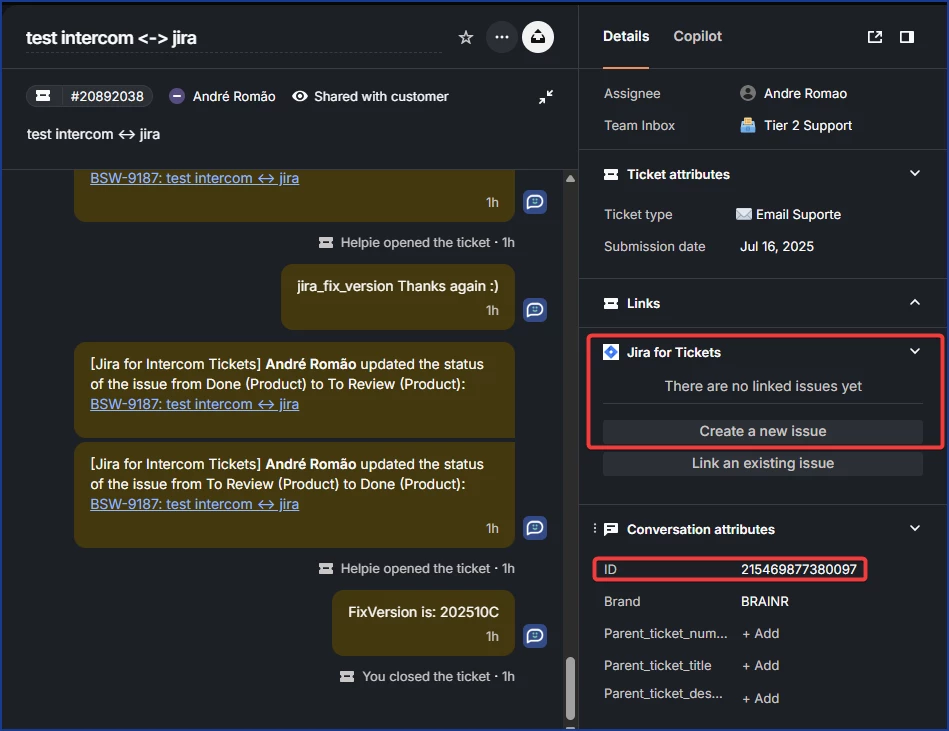Image resolution: width=949 pixels, height=731 pixels.
Task: Collapse the Links section chevron
Action: point(915,303)
